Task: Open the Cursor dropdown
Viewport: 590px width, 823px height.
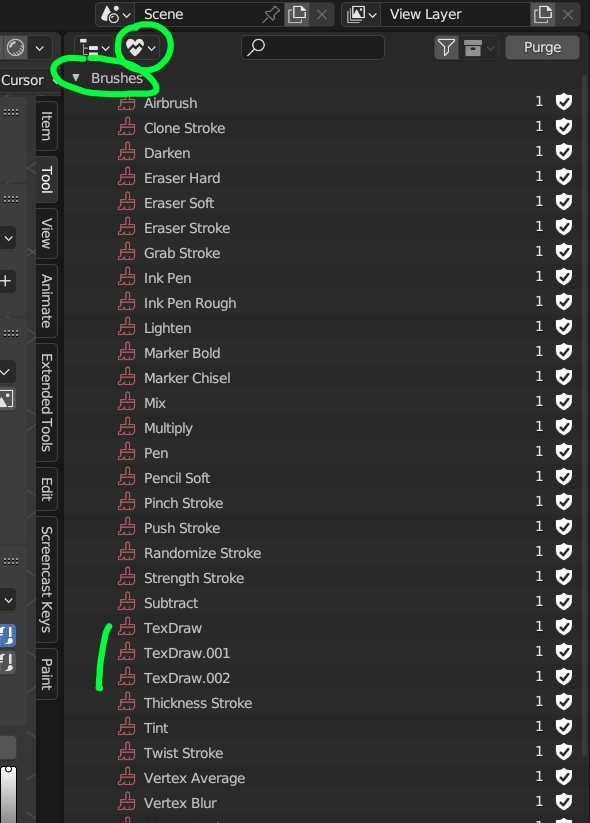Action: click(x=29, y=80)
